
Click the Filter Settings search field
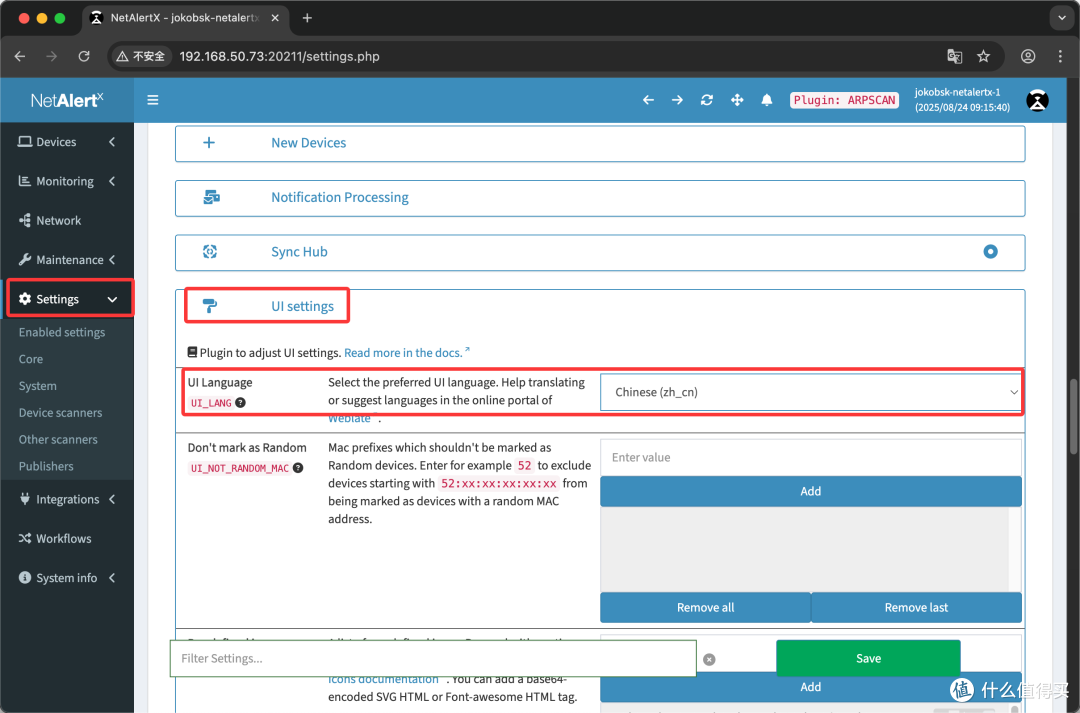[433, 659]
